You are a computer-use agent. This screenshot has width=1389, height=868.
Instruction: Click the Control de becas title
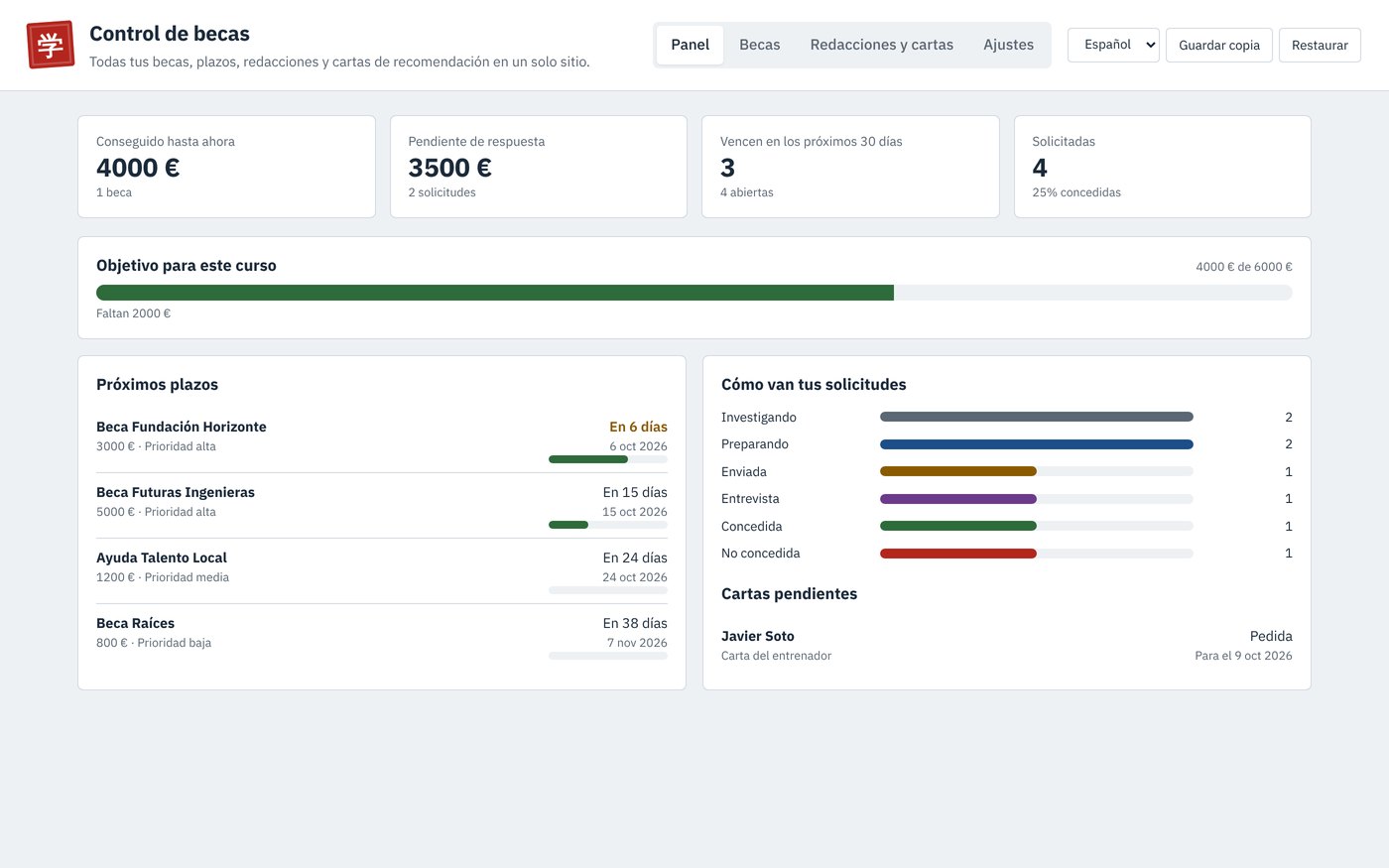tap(170, 34)
